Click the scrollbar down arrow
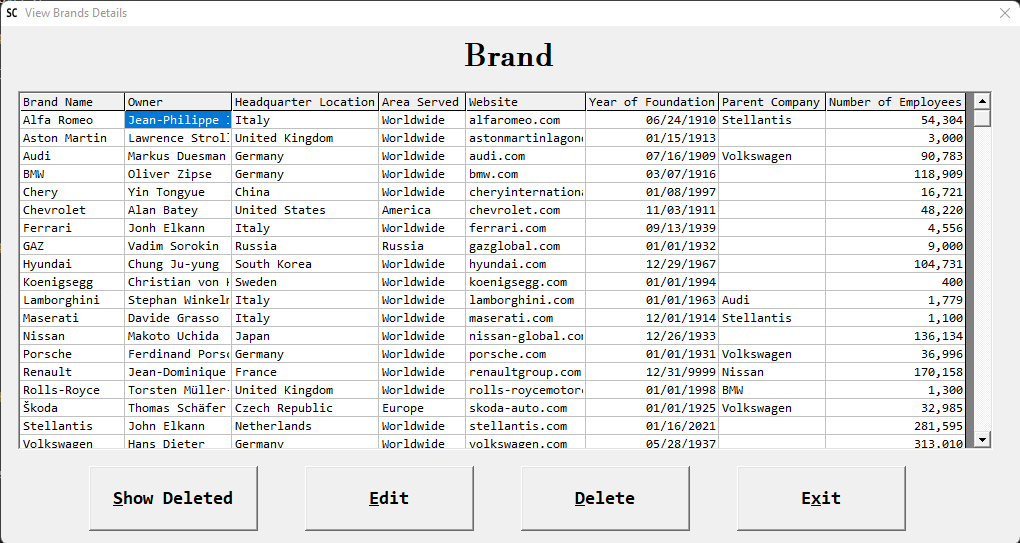Screen dimensions: 1020x543 [982, 440]
